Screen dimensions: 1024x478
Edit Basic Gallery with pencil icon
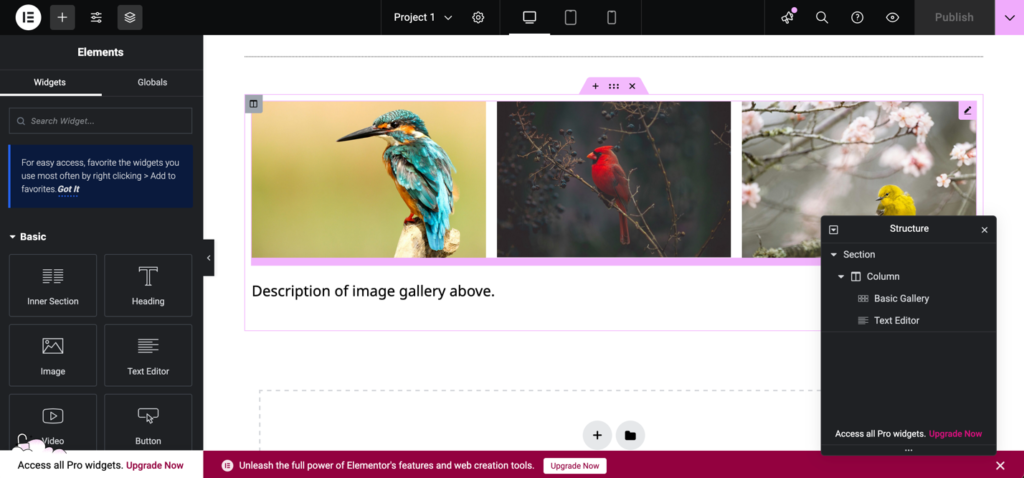coord(967,110)
